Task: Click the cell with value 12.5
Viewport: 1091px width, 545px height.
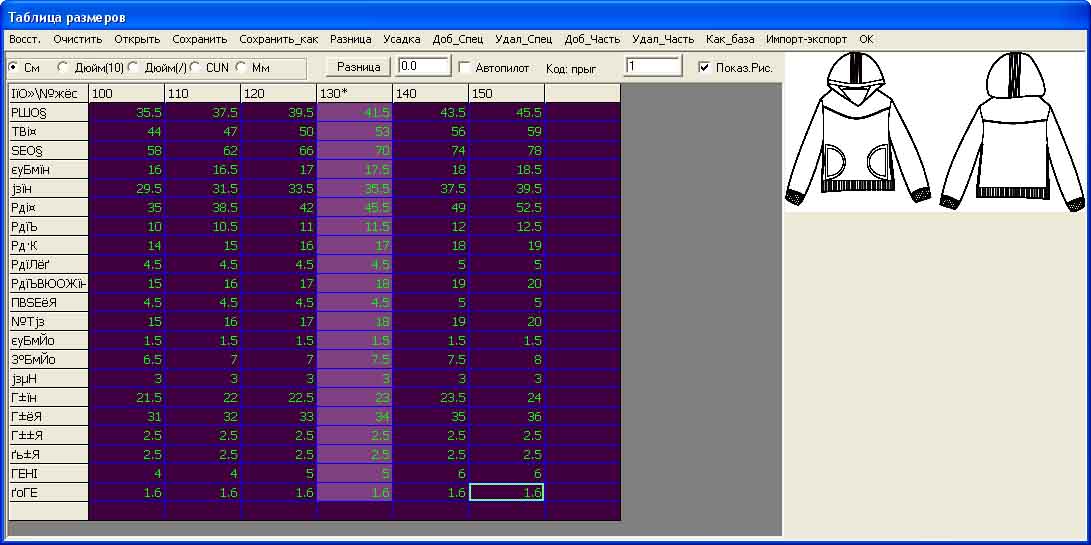Action: point(506,226)
